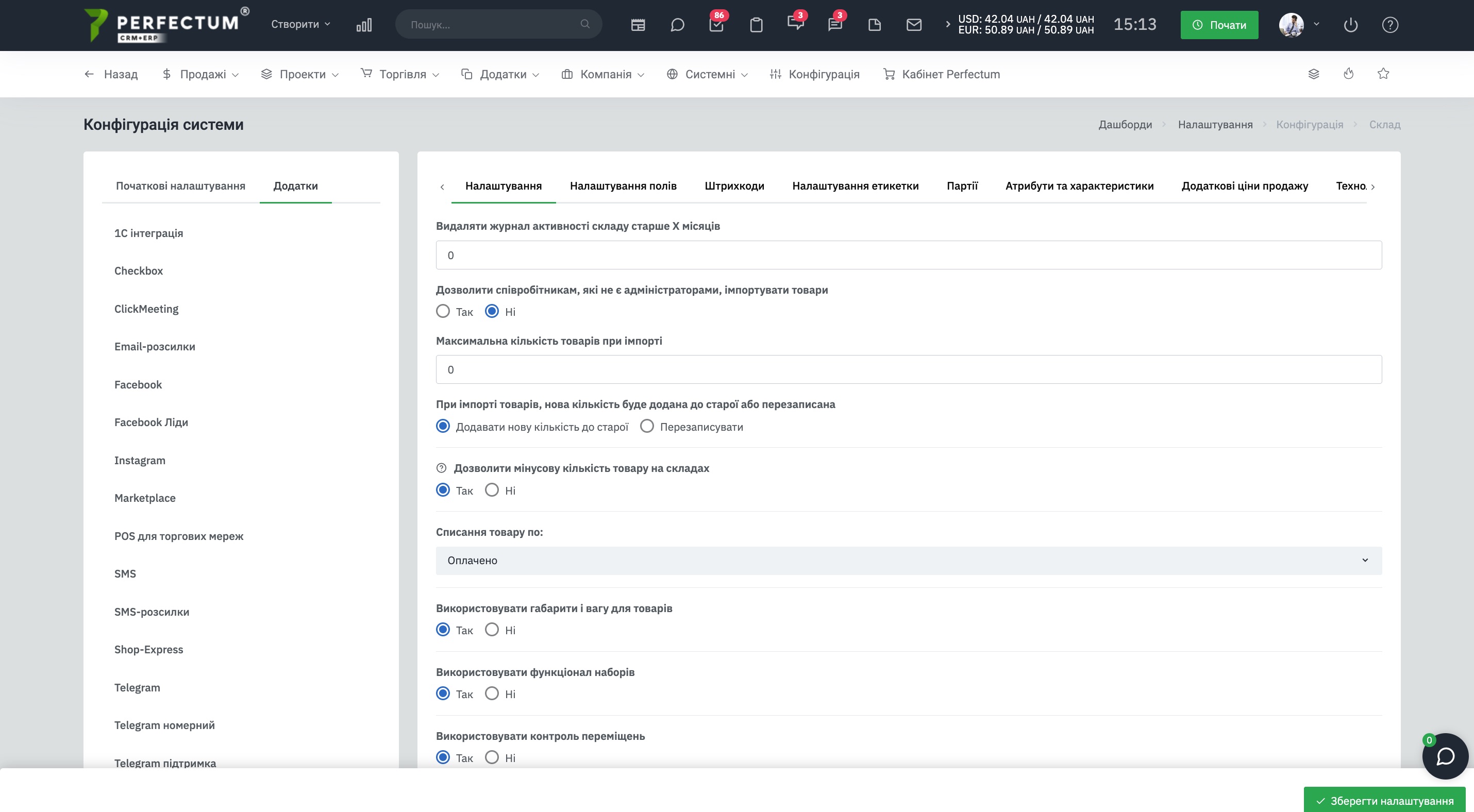Image resolution: width=1474 pixels, height=812 pixels.
Task: Open the help question mark icon
Action: coord(1390,25)
